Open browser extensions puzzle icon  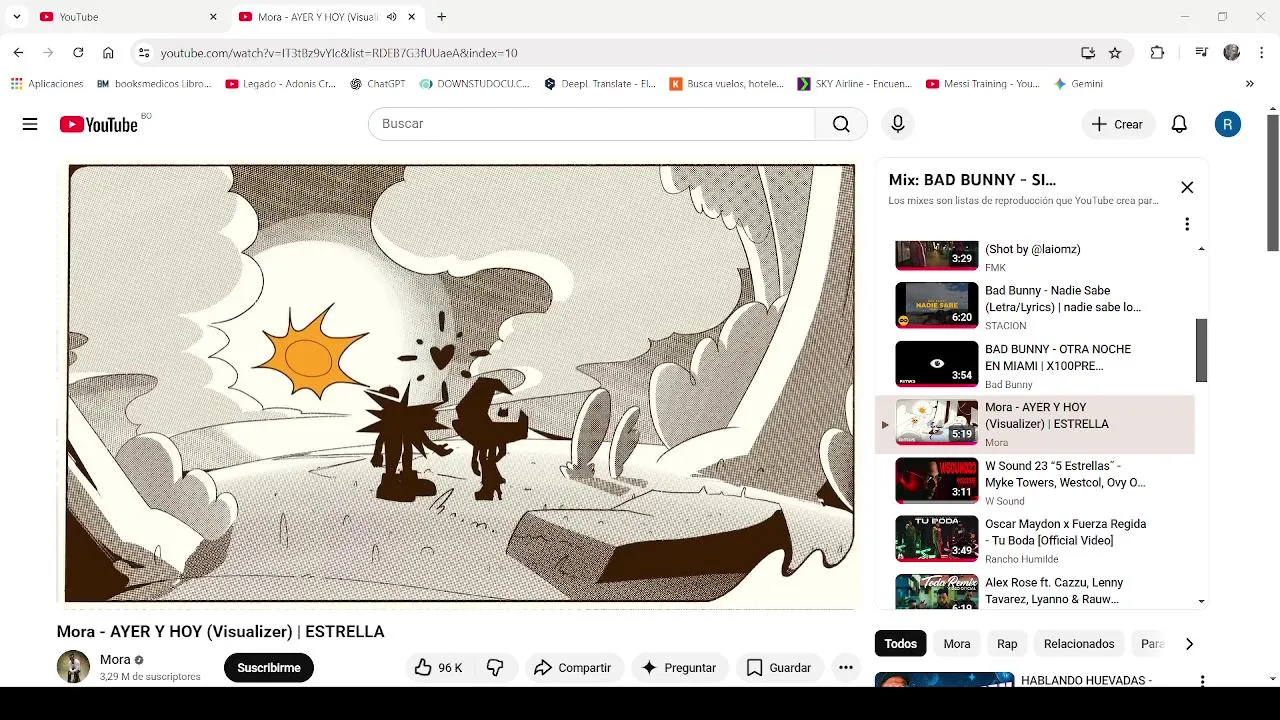click(1157, 53)
